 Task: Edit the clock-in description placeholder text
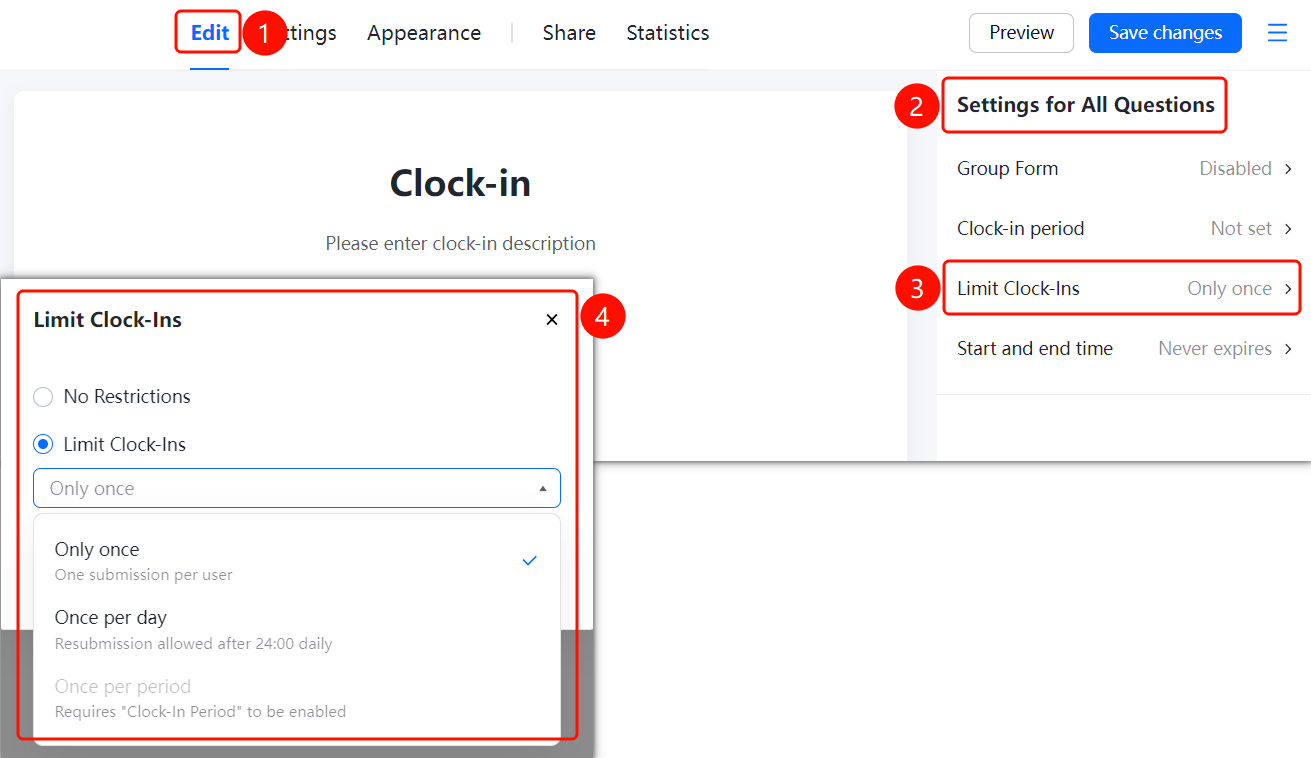coord(460,244)
